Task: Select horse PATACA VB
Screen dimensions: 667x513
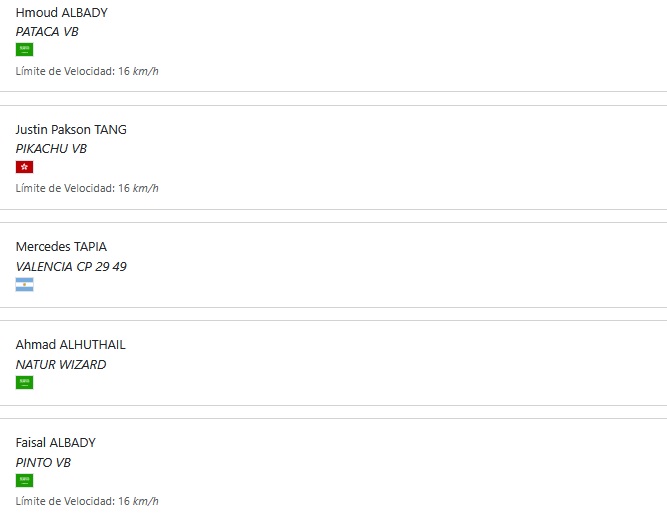Action: pos(47,32)
